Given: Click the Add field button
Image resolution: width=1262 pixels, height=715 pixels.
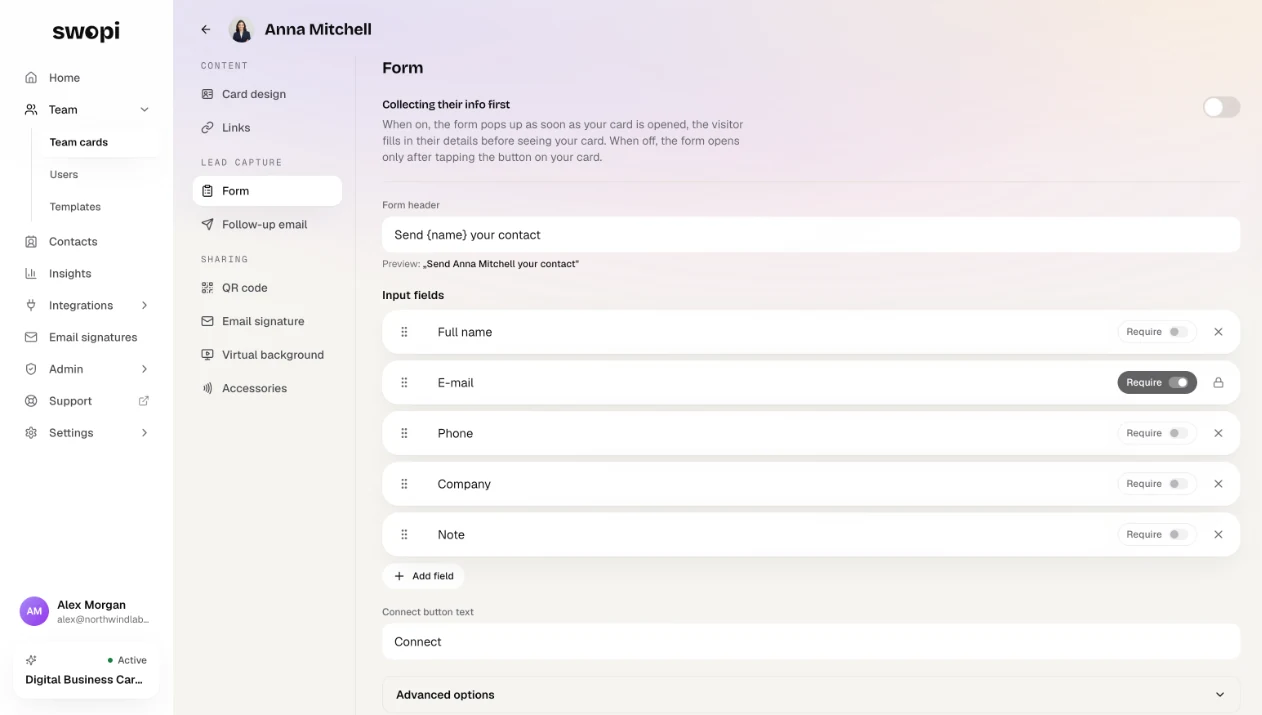Looking at the screenshot, I should [423, 576].
